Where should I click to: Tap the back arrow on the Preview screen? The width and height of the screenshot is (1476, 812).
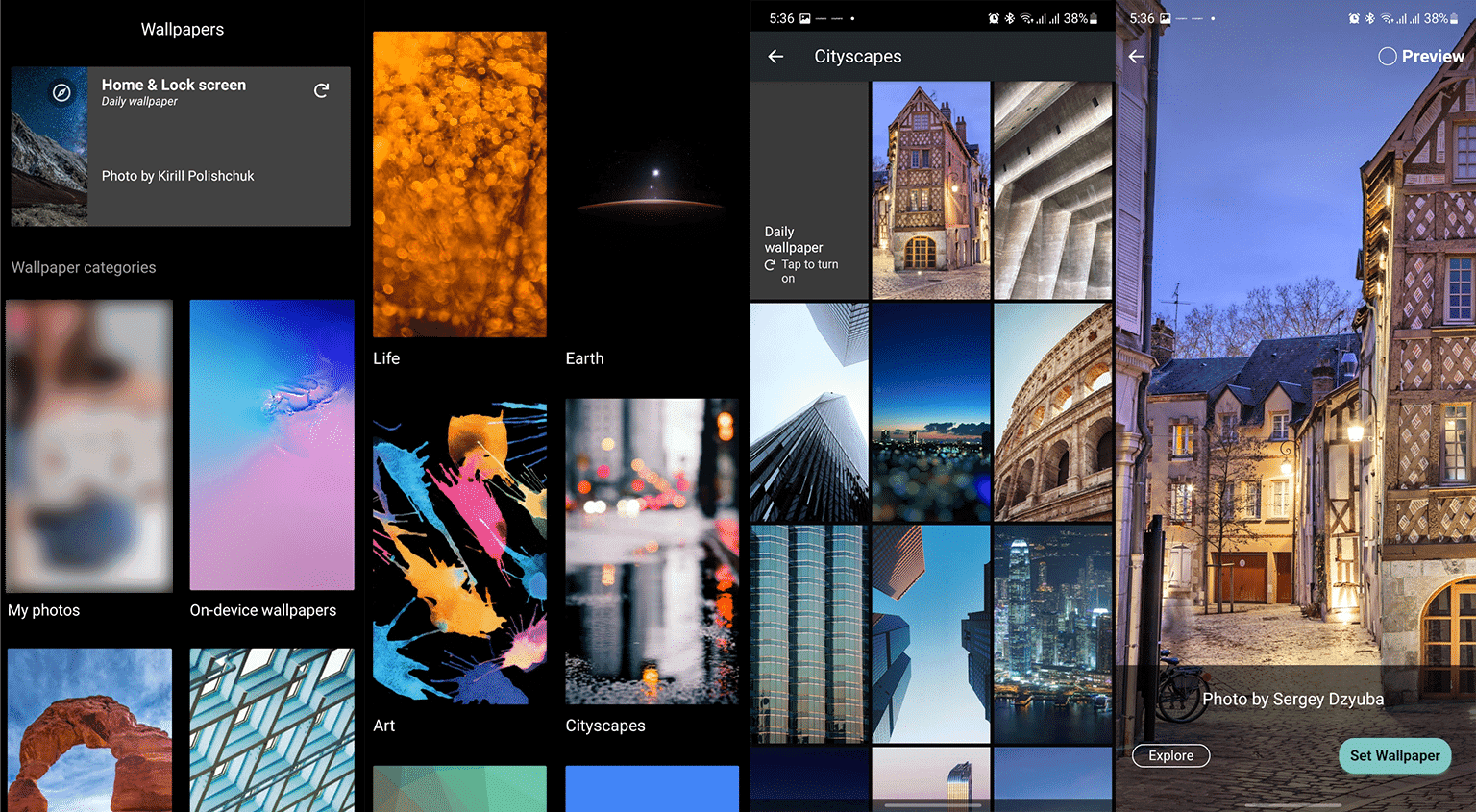[1136, 57]
